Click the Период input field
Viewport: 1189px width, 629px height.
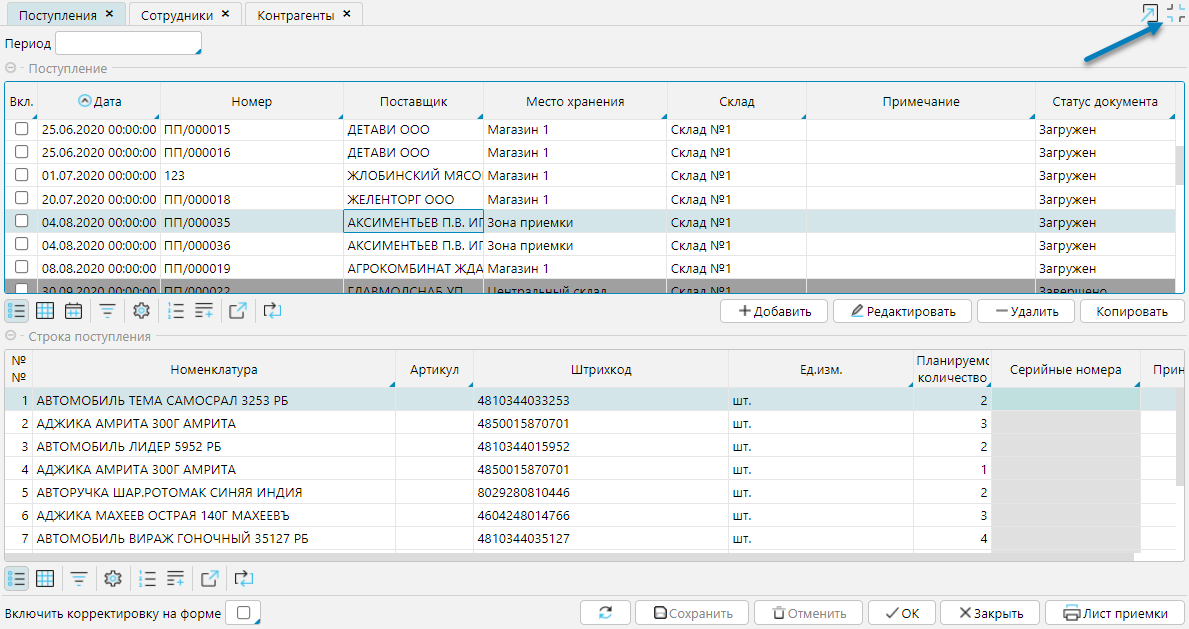[128, 44]
